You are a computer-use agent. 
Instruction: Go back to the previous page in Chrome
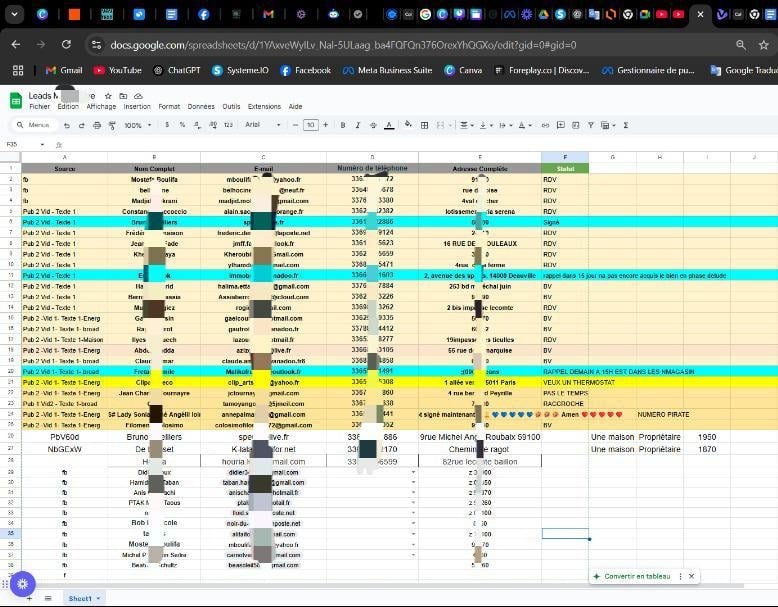point(16,45)
